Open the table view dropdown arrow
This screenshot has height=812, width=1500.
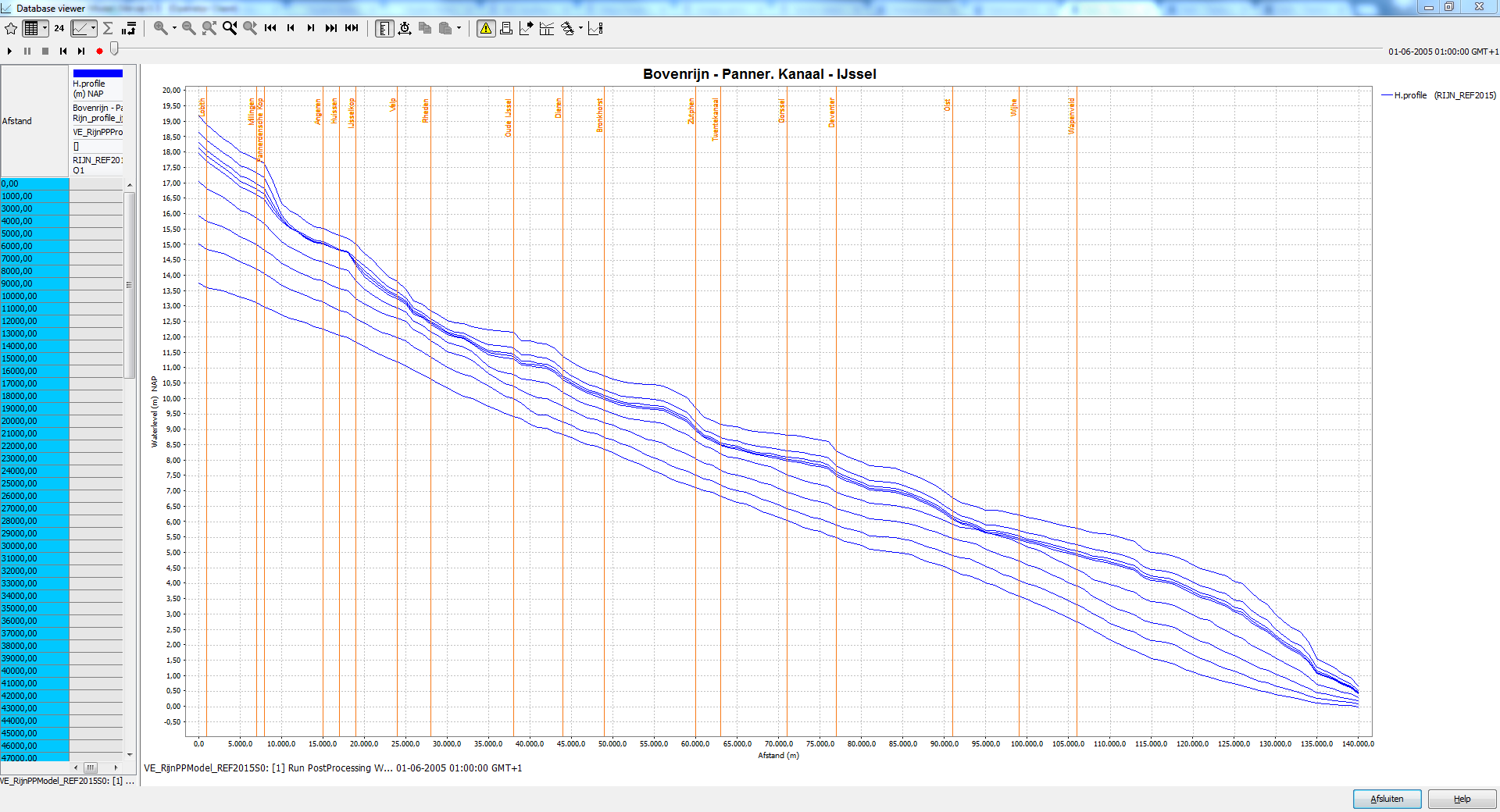[x=45, y=28]
